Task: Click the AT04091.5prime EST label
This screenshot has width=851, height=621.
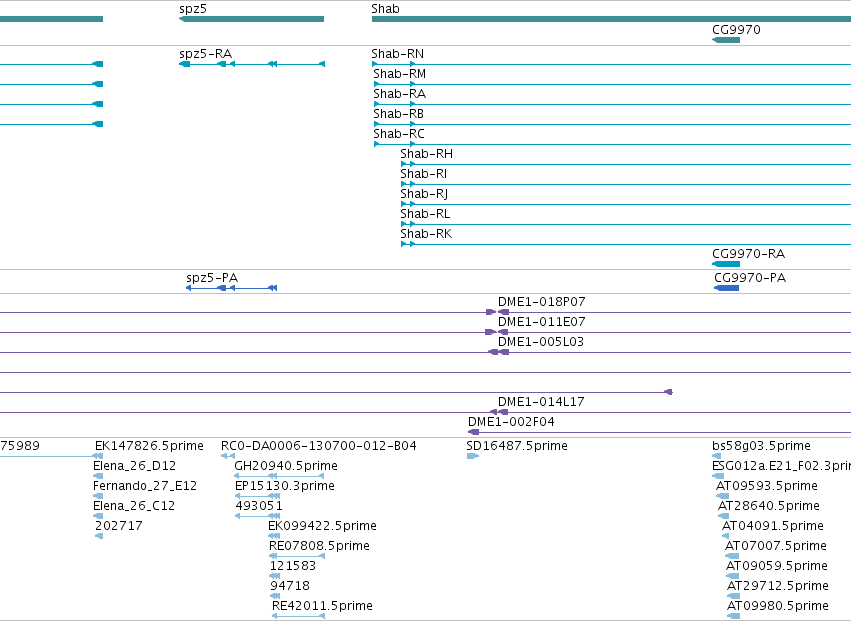Action: [x=773, y=527]
